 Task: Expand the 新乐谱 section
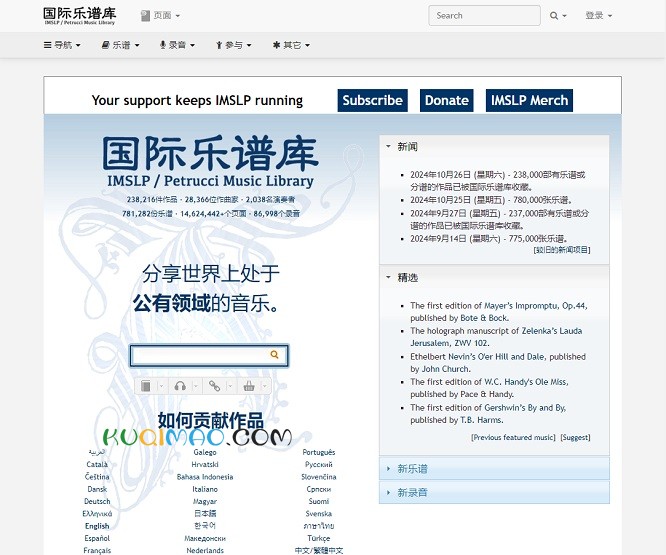pos(412,468)
